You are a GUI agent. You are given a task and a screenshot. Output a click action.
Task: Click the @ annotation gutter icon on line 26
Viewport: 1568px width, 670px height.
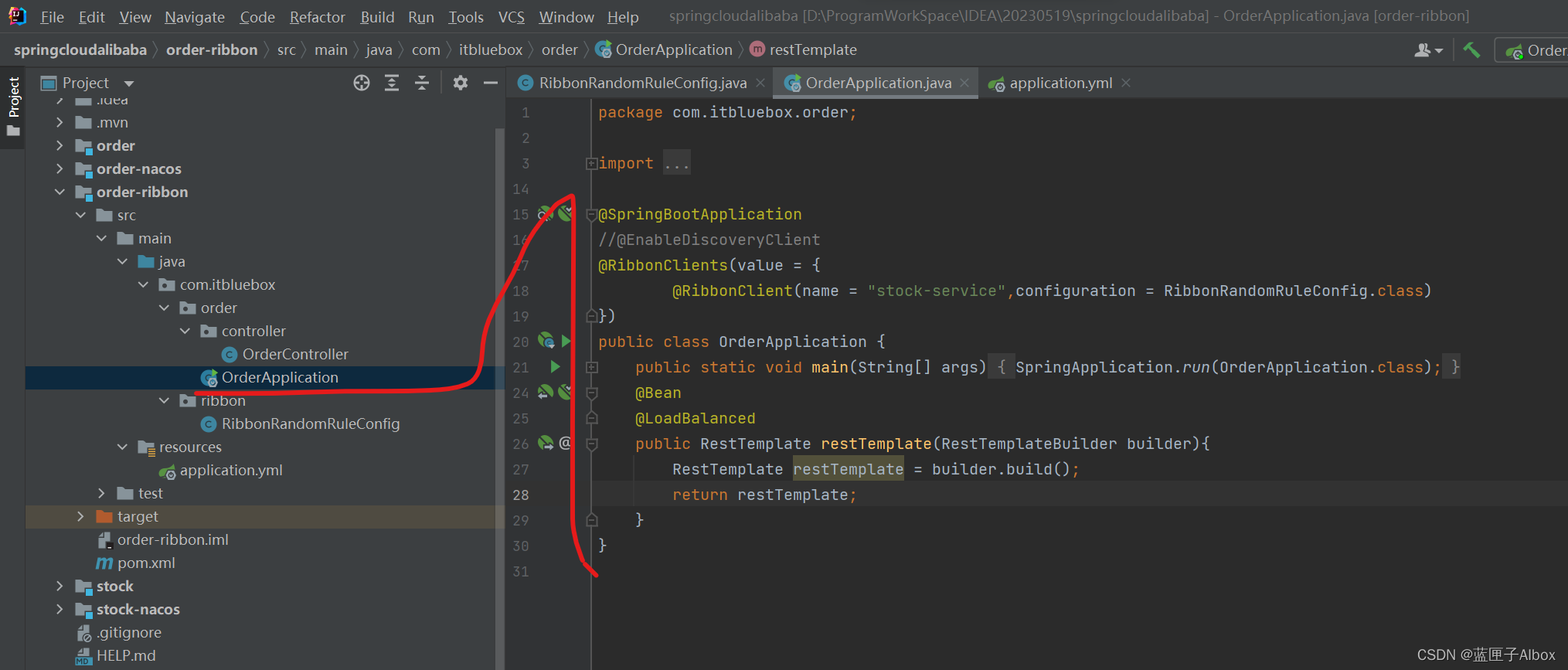click(x=565, y=443)
